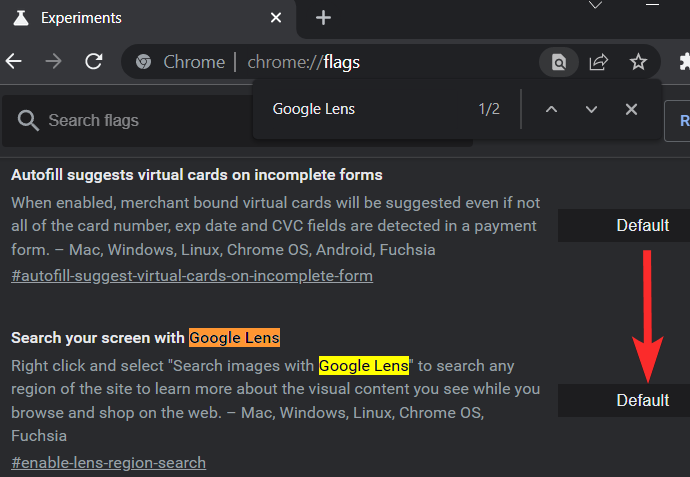Reload the chrome://flags page
The width and height of the screenshot is (690, 477).
(94, 62)
